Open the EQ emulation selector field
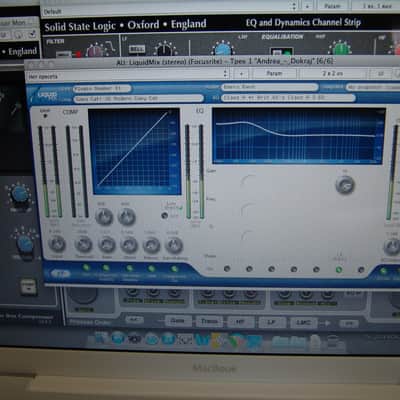Viewport: 400px width, 400px height. [288, 97]
